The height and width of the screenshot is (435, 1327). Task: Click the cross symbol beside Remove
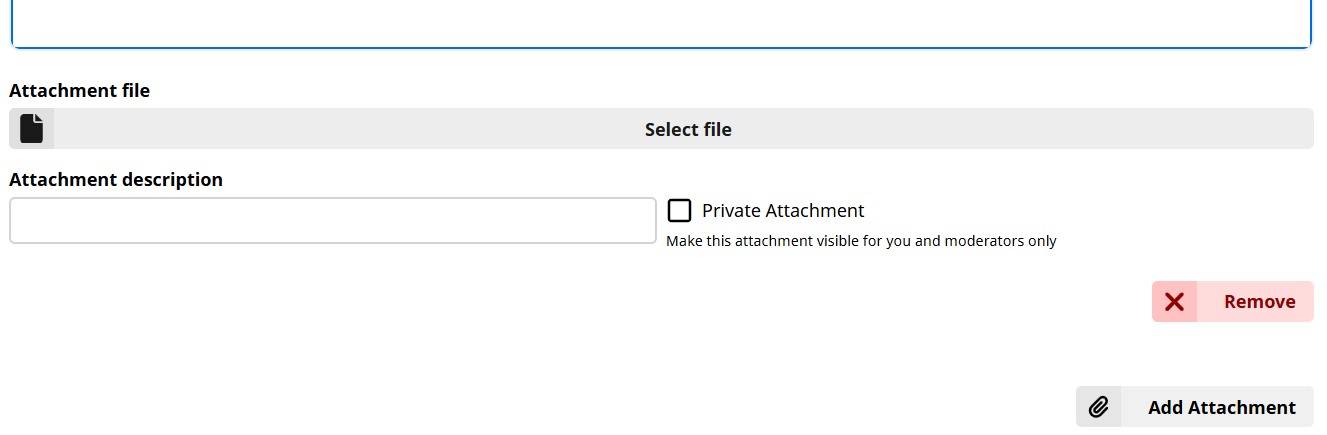[x=1174, y=302]
